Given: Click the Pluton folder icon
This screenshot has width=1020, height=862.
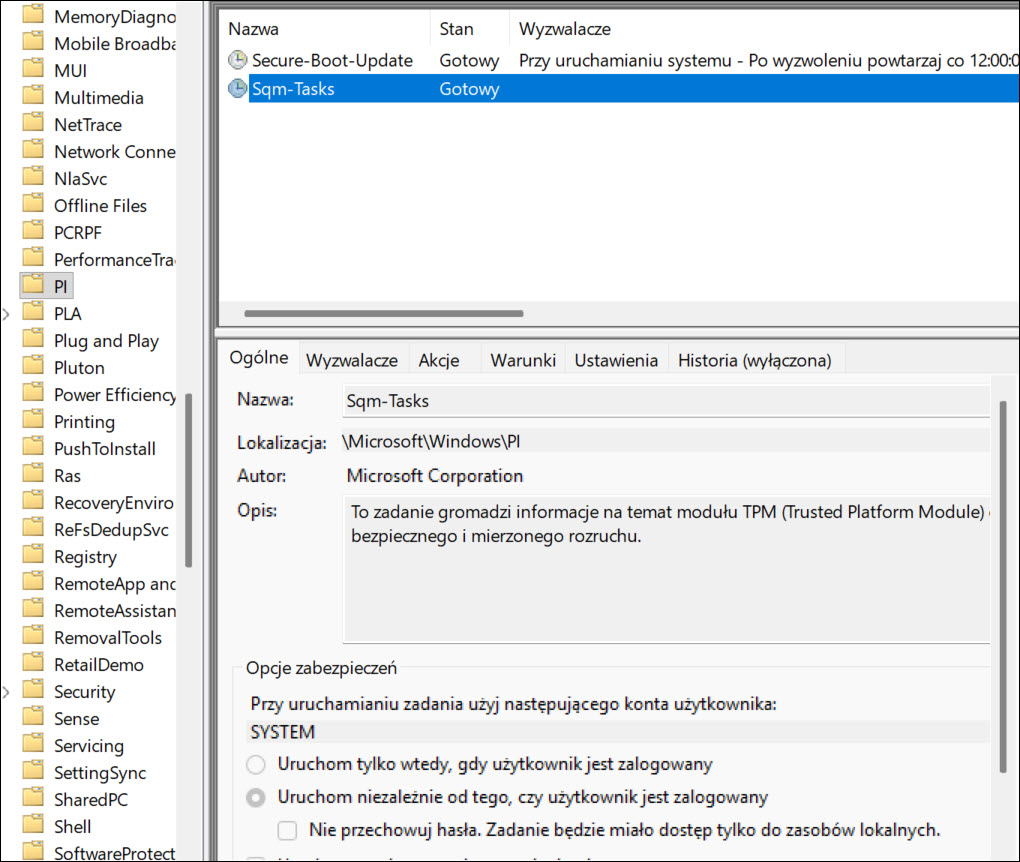Looking at the screenshot, I should pos(34,368).
